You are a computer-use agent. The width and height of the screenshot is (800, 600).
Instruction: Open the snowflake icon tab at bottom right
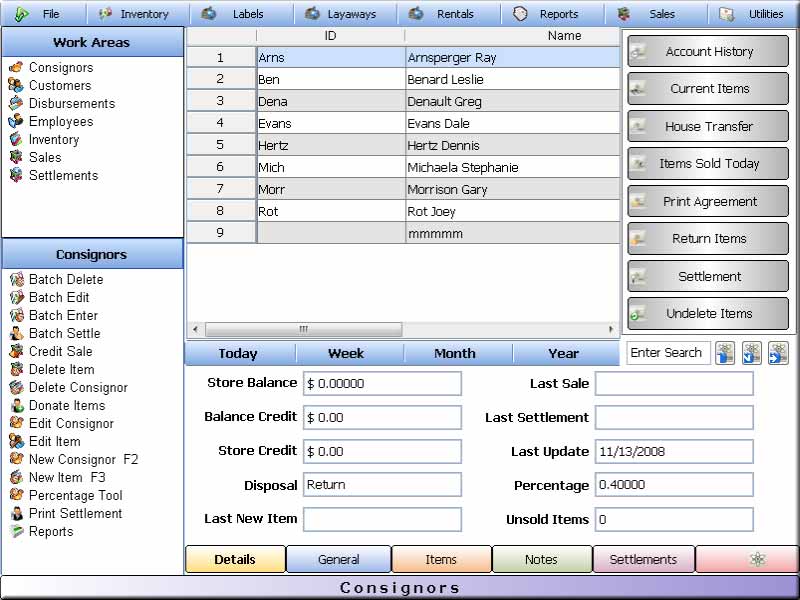coord(747,559)
